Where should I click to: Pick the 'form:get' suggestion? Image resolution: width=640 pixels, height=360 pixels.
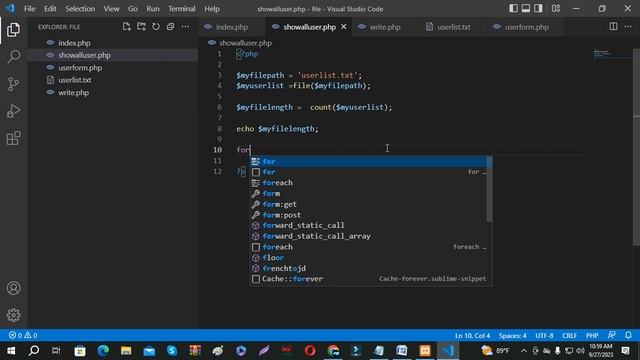pos(368,204)
